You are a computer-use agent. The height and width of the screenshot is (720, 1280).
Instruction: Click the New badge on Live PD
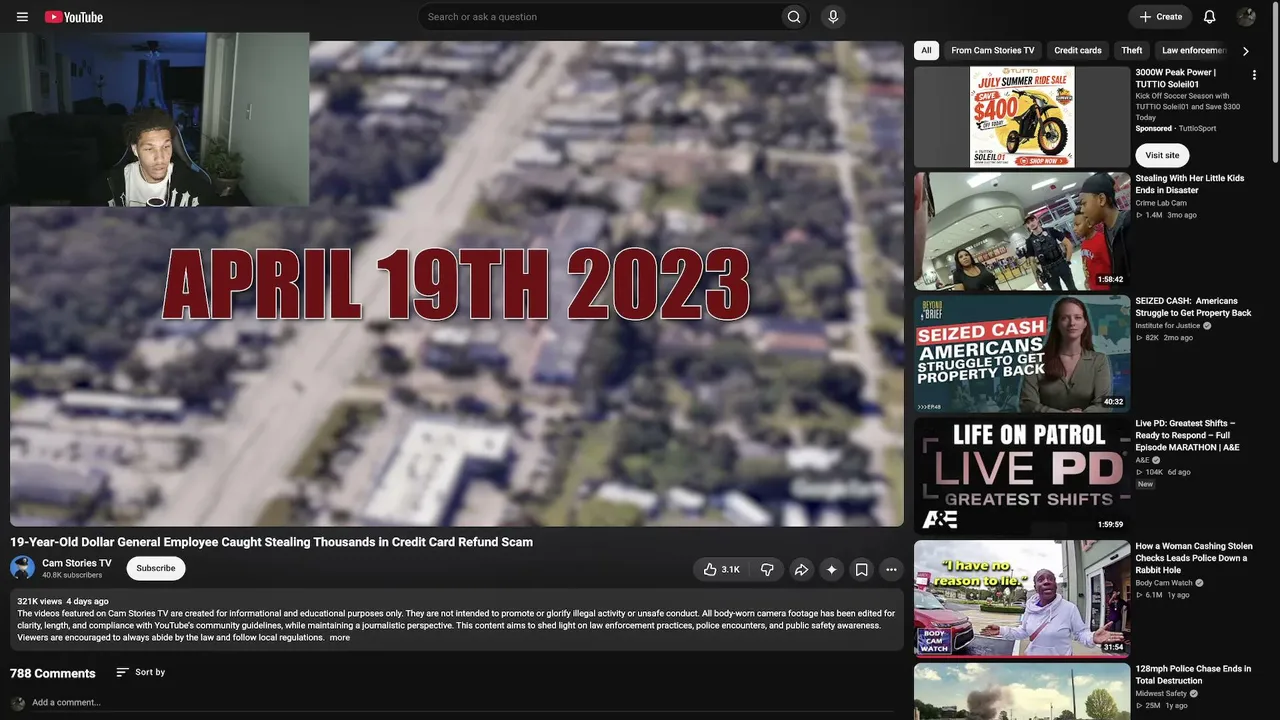[1145, 484]
